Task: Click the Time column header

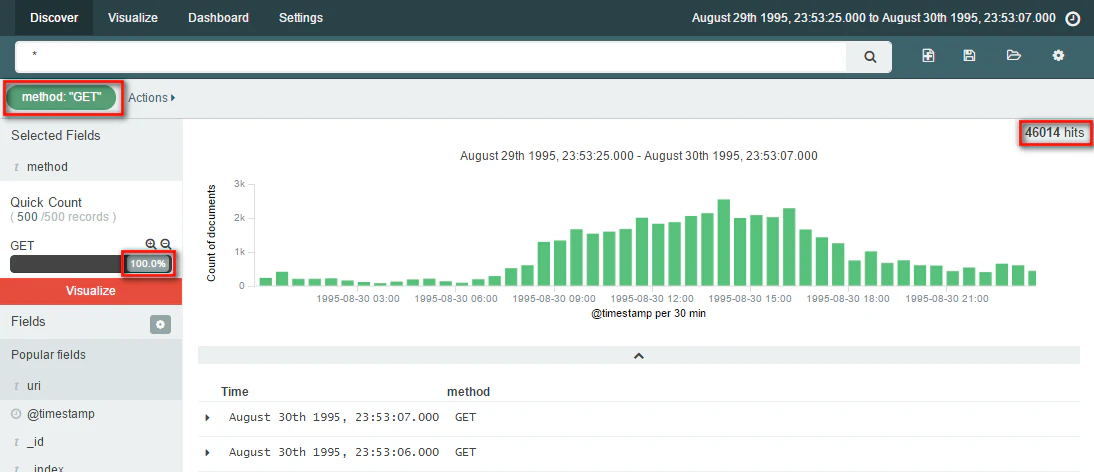Action: coord(234,392)
